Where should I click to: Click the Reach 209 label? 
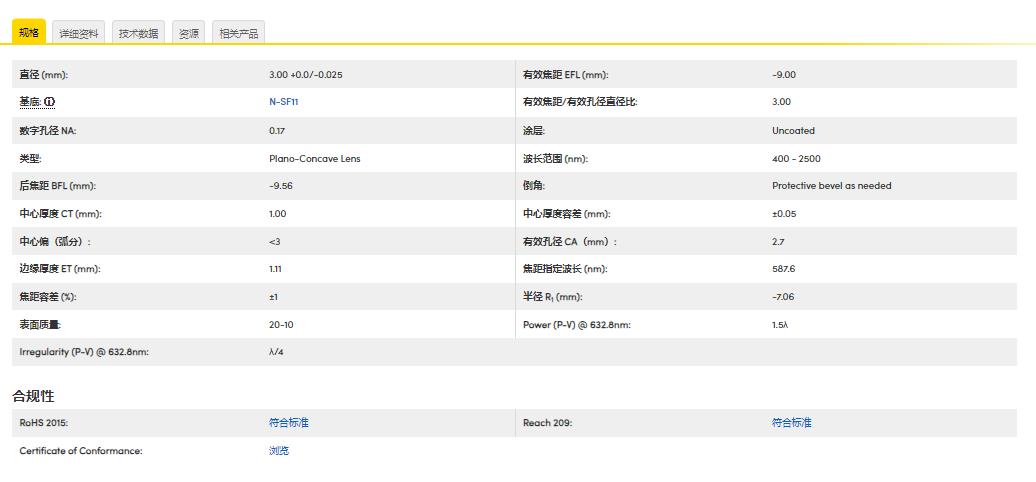tap(547, 423)
